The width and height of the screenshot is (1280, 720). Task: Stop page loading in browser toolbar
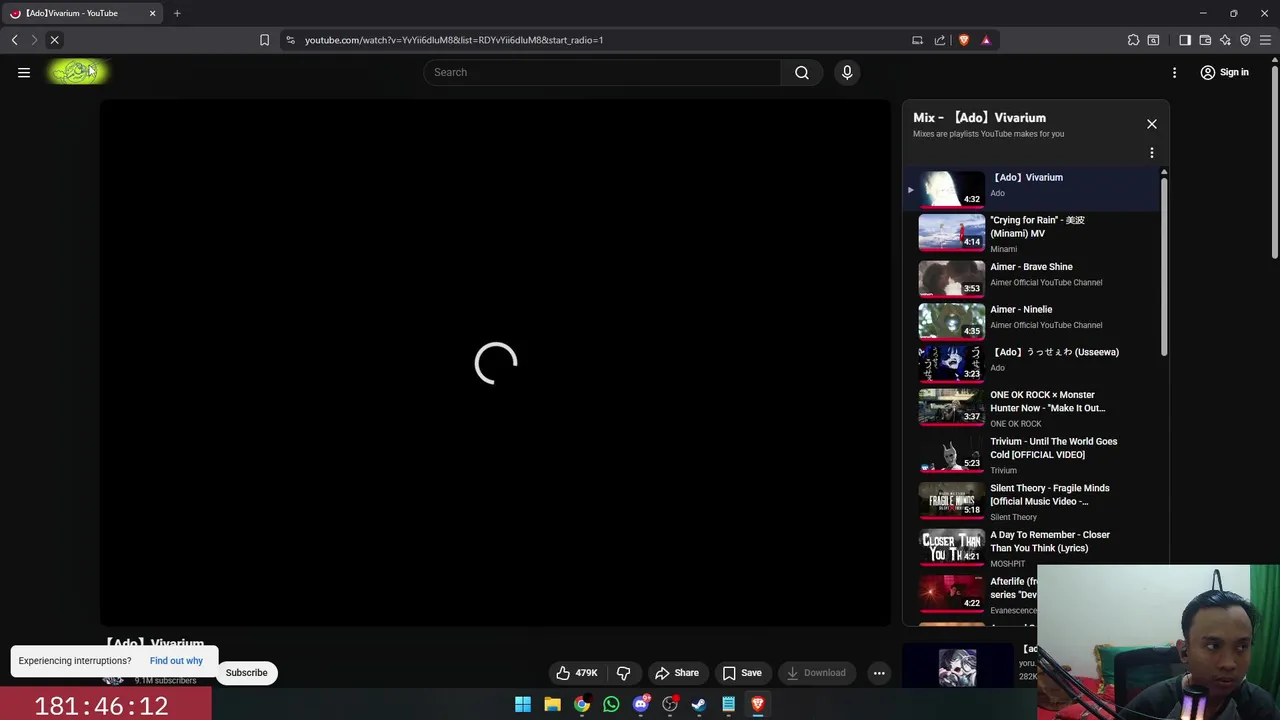point(55,40)
